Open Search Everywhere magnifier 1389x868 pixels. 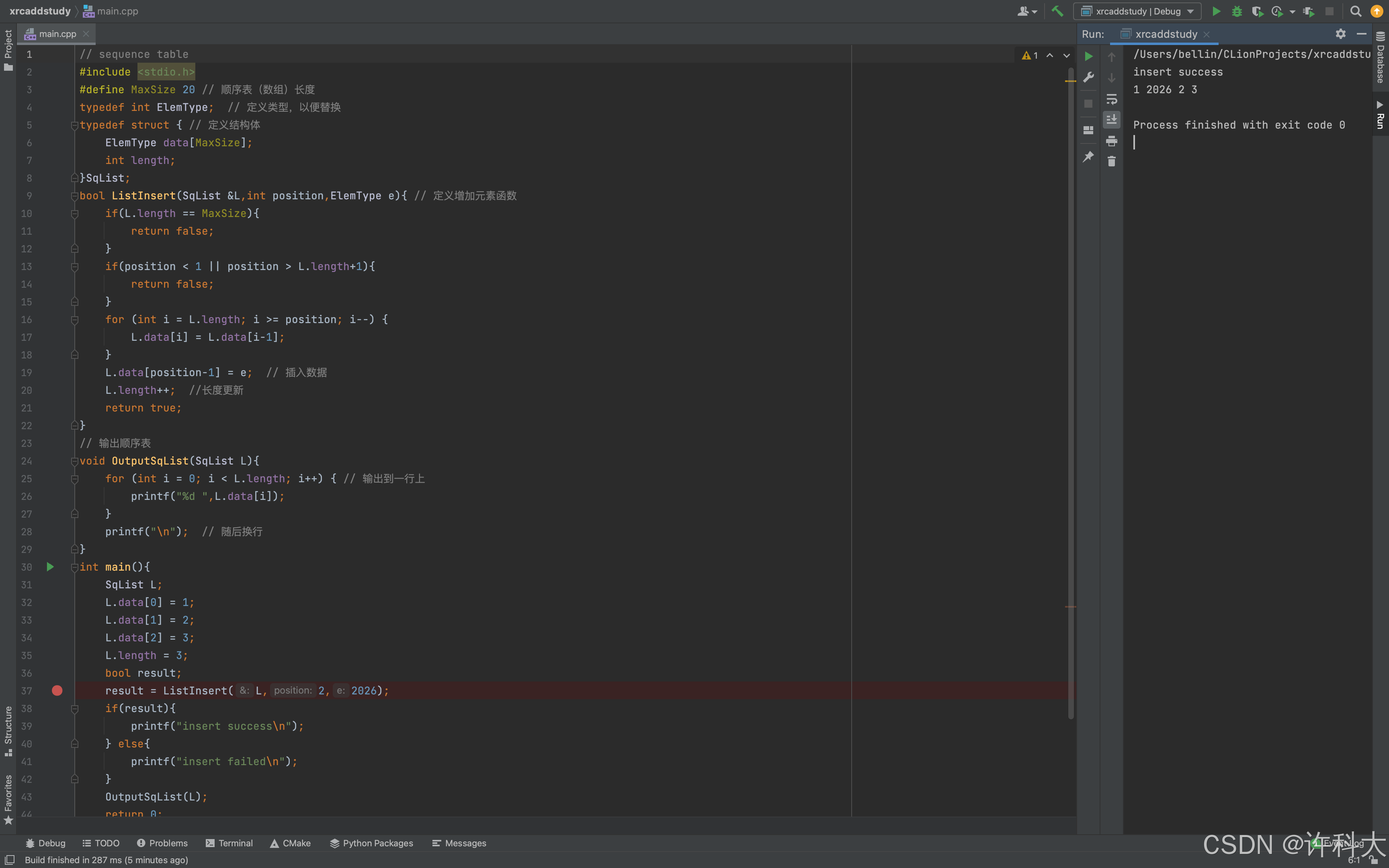(1356, 11)
